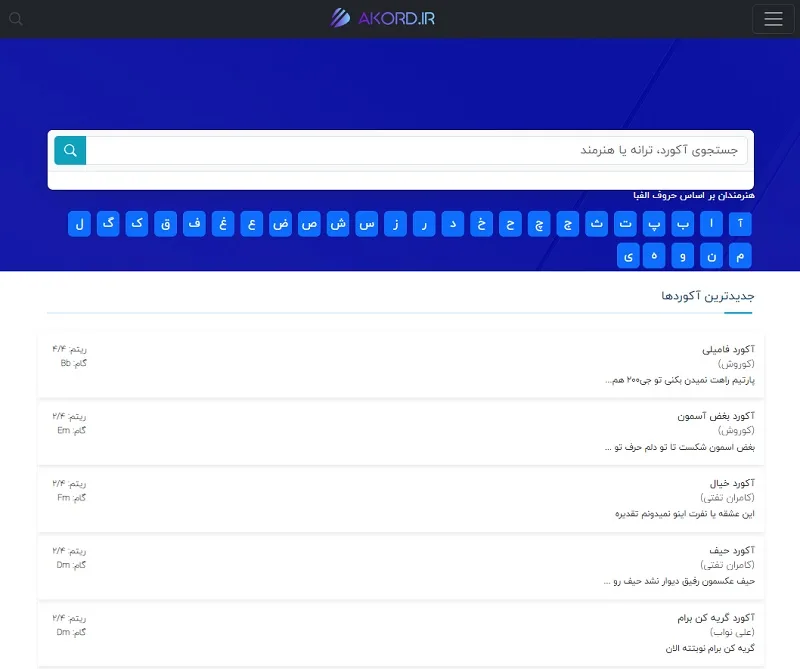Click the 'گام: Fm' key label
This screenshot has height=669, width=800.
pos(71,498)
